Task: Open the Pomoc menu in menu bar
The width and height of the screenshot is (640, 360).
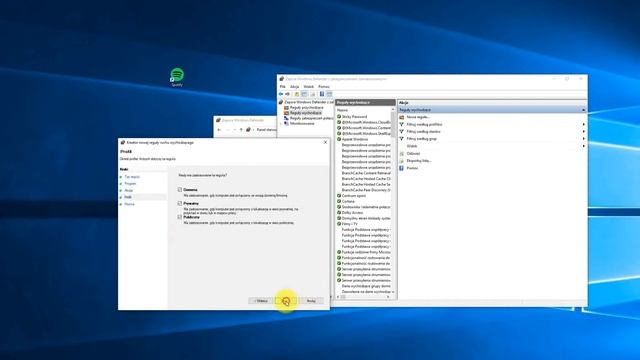Action: 324,87
